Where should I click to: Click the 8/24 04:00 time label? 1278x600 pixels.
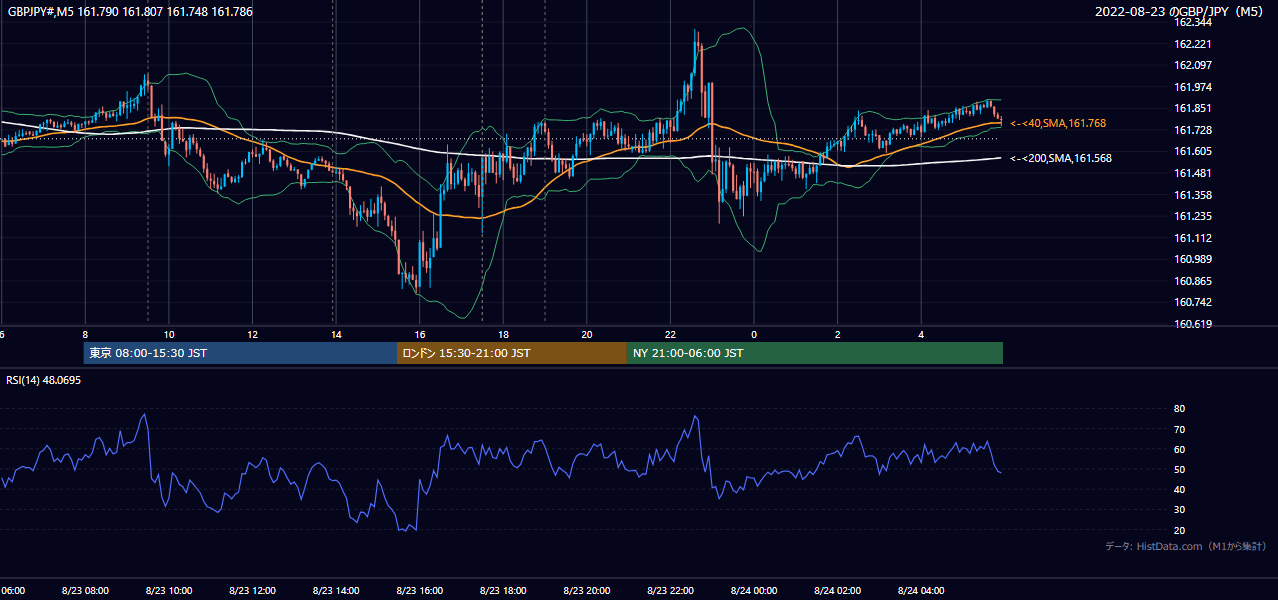[921, 591]
